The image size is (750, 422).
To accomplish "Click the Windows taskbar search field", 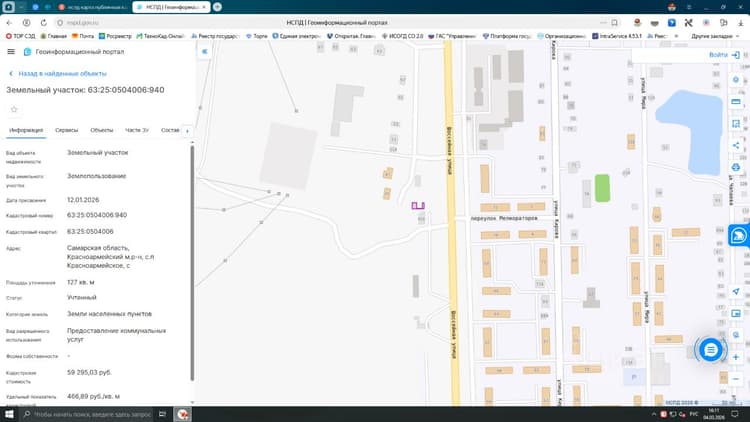I will (87, 414).
